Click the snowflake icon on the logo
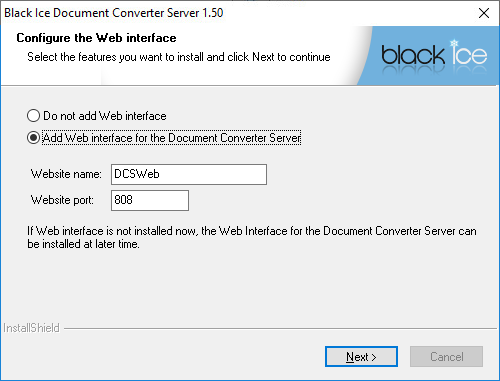This screenshot has width=500, height=381. 454,43
